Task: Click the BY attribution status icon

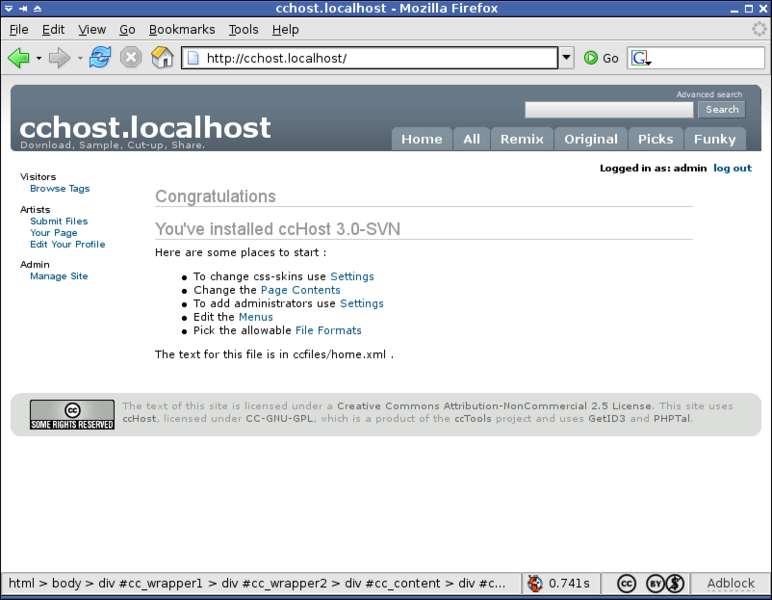Action: pos(655,584)
